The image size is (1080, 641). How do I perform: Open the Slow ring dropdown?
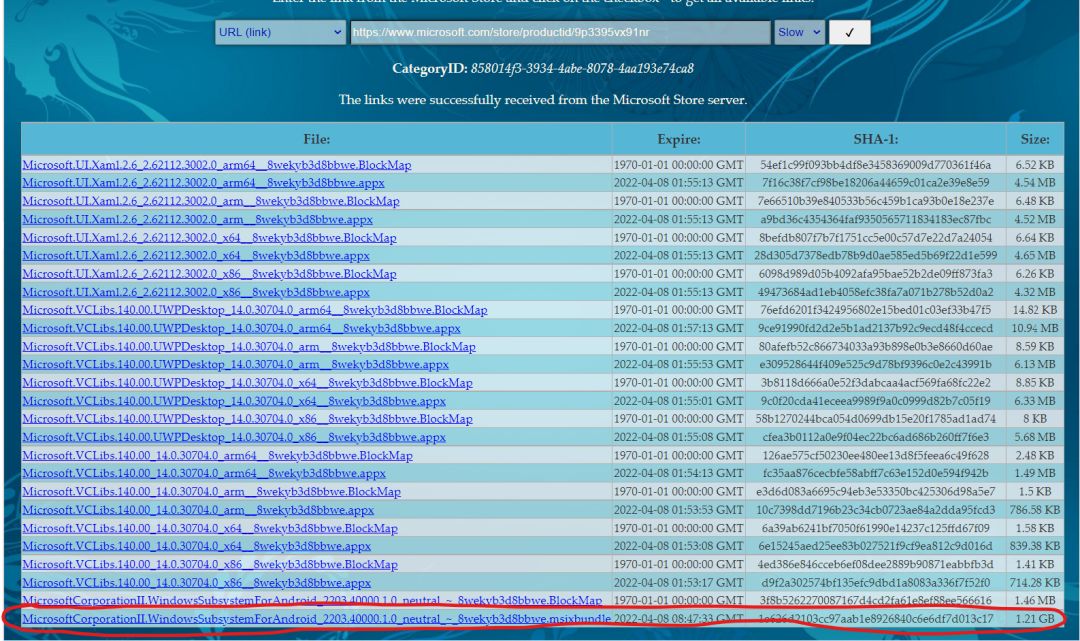799,32
